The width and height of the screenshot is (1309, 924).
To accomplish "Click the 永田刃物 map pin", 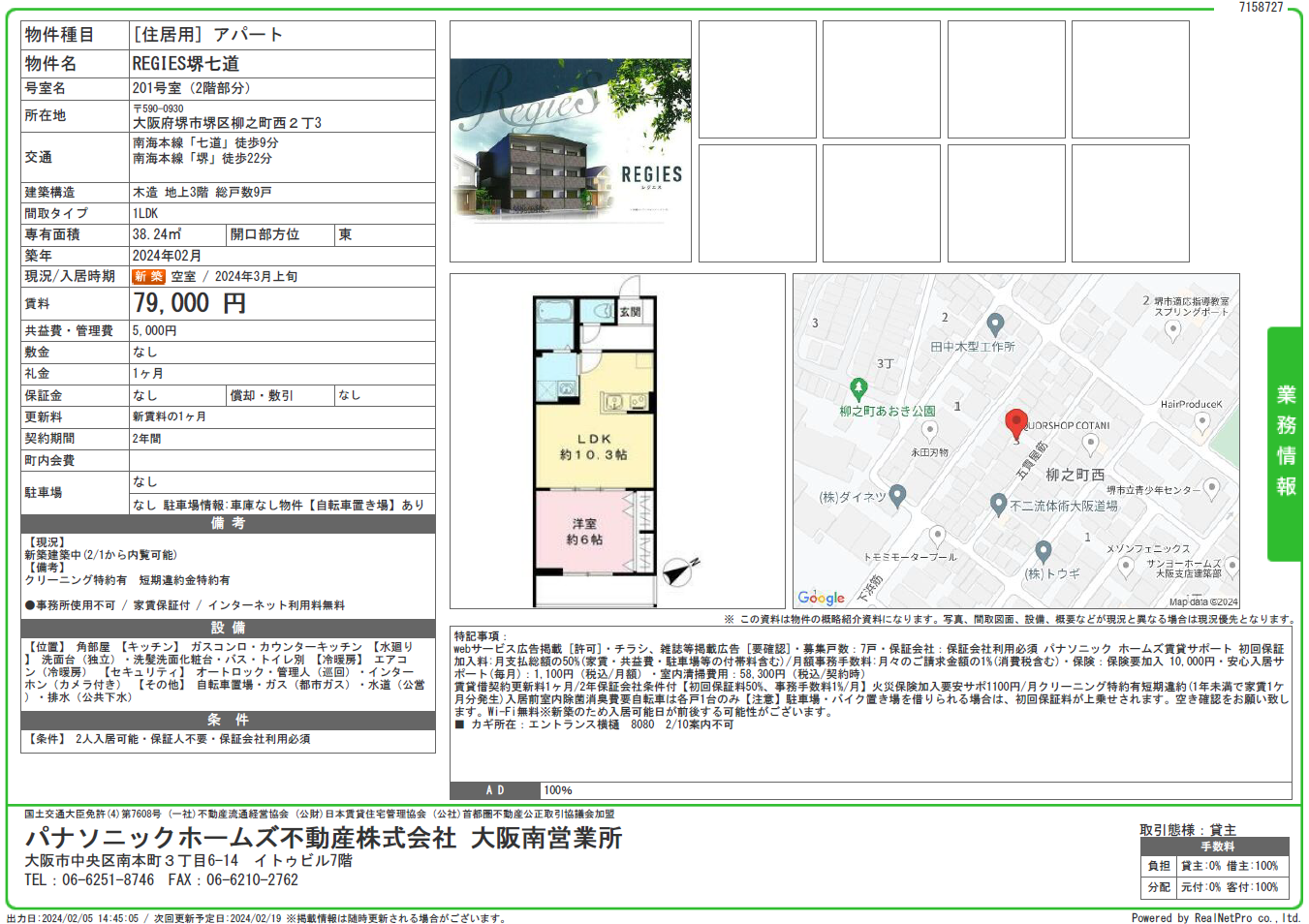I will click(929, 431).
